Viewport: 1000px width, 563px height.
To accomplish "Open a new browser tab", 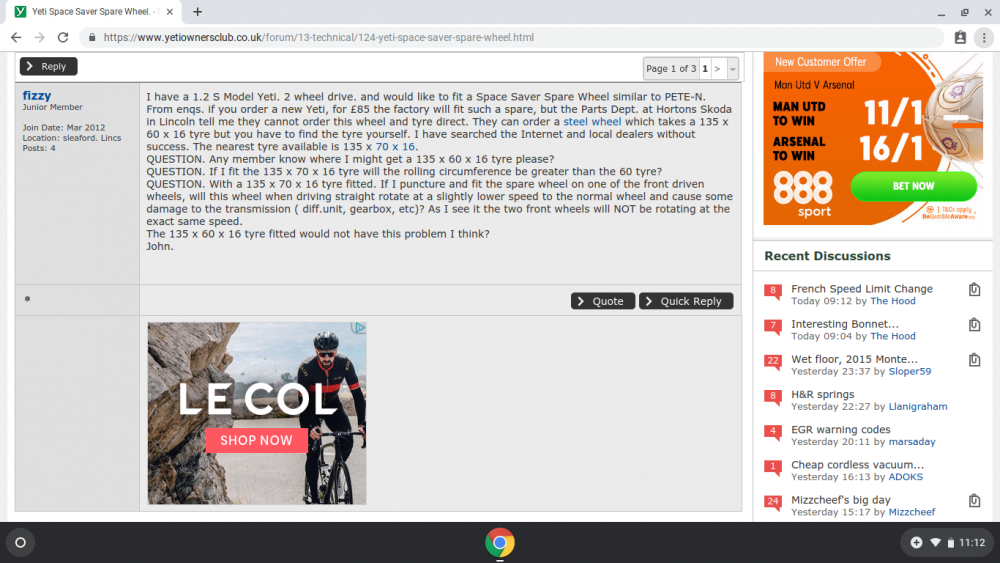I will click(x=198, y=11).
